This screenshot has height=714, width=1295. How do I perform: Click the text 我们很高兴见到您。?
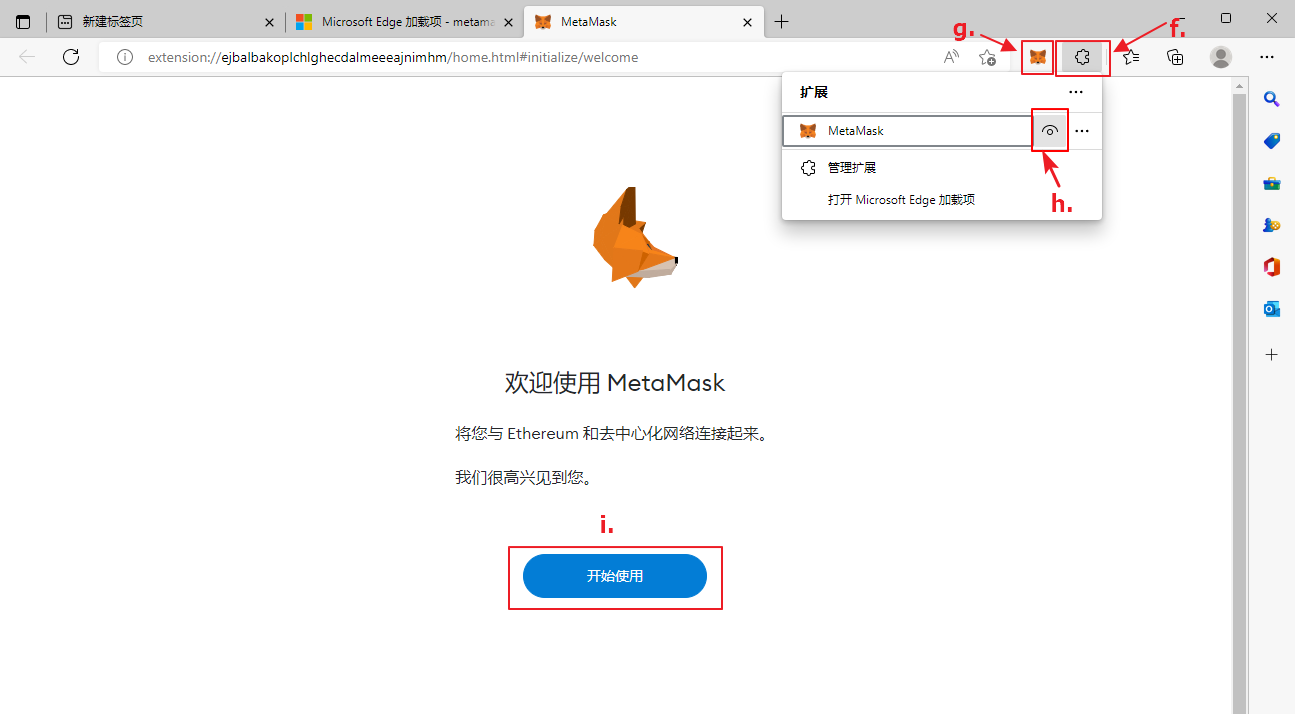(525, 478)
